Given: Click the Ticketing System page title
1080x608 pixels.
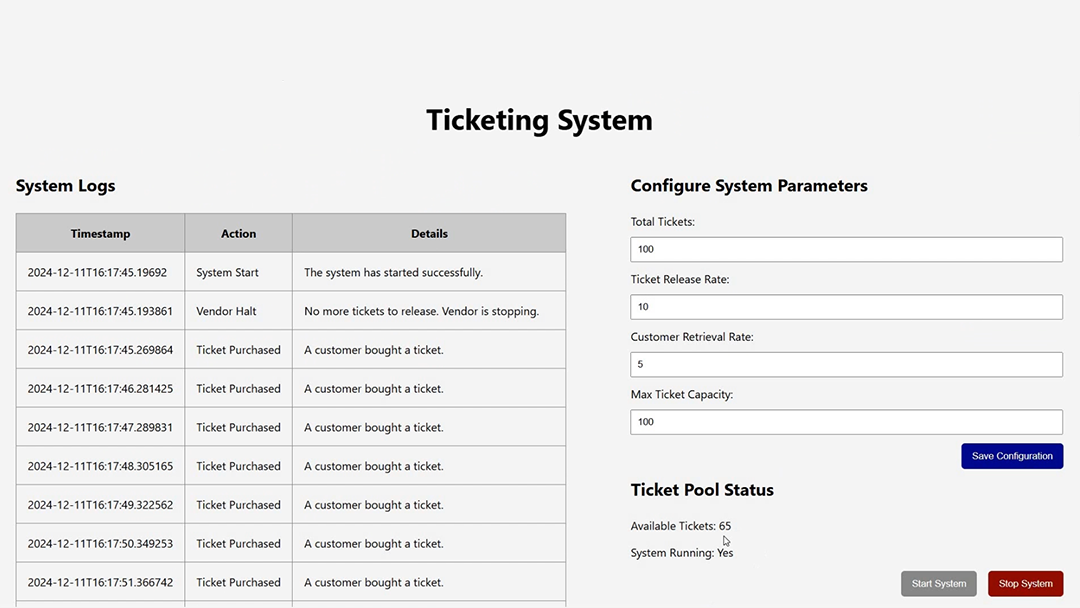Looking at the screenshot, I should click(x=539, y=120).
